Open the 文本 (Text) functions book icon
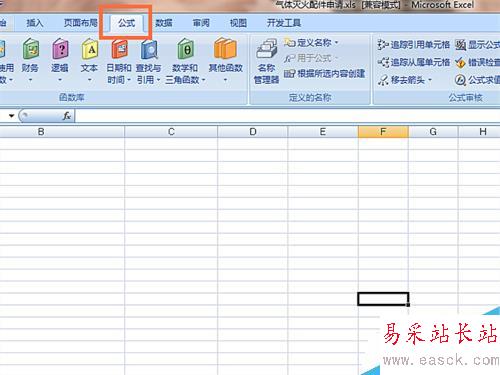Screen dimensions: 500x375 90,50
